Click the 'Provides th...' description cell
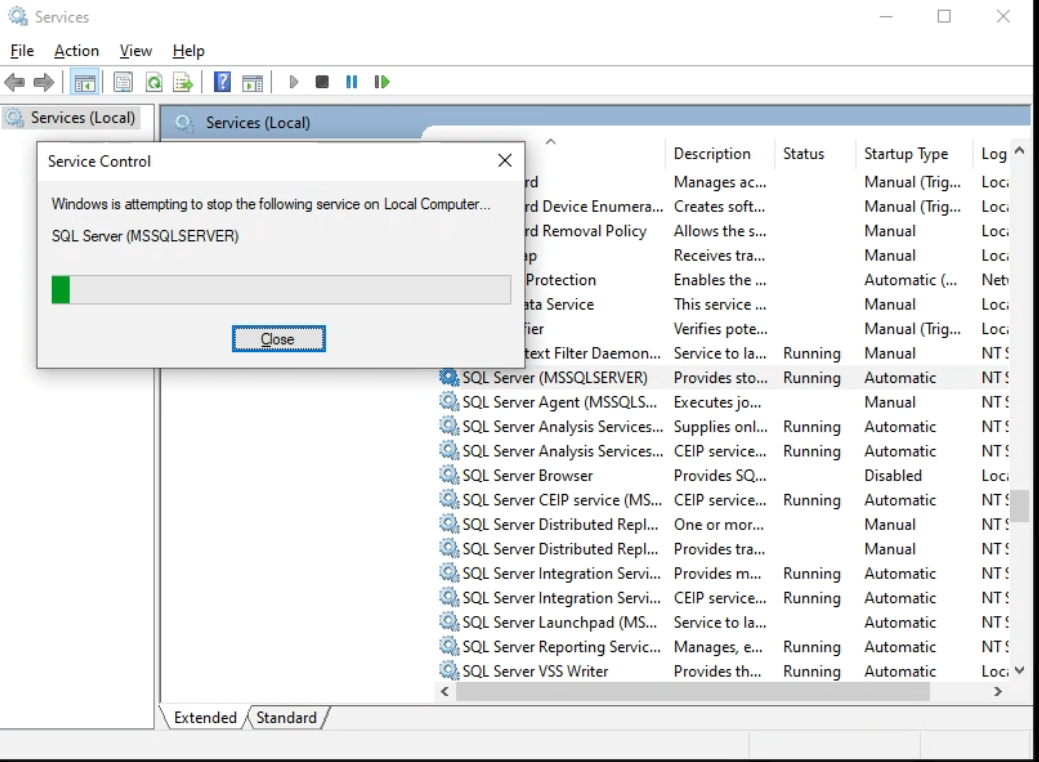The image size is (1039, 762). [718, 671]
